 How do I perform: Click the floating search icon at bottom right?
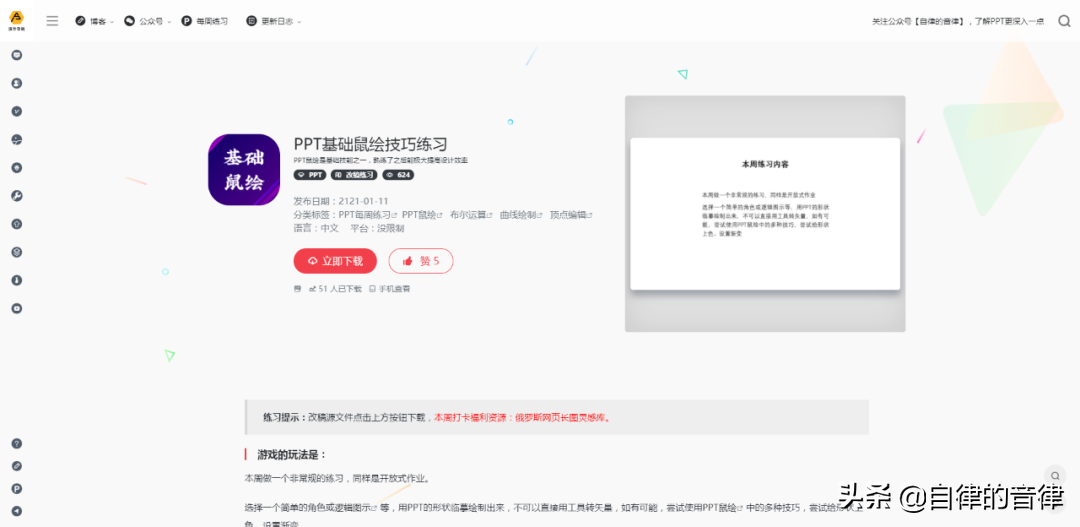(1055, 476)
